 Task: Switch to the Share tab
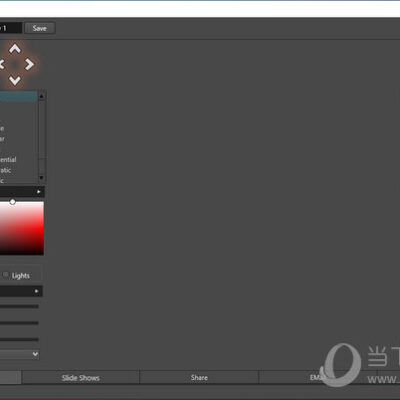click(x=199, y=378)
